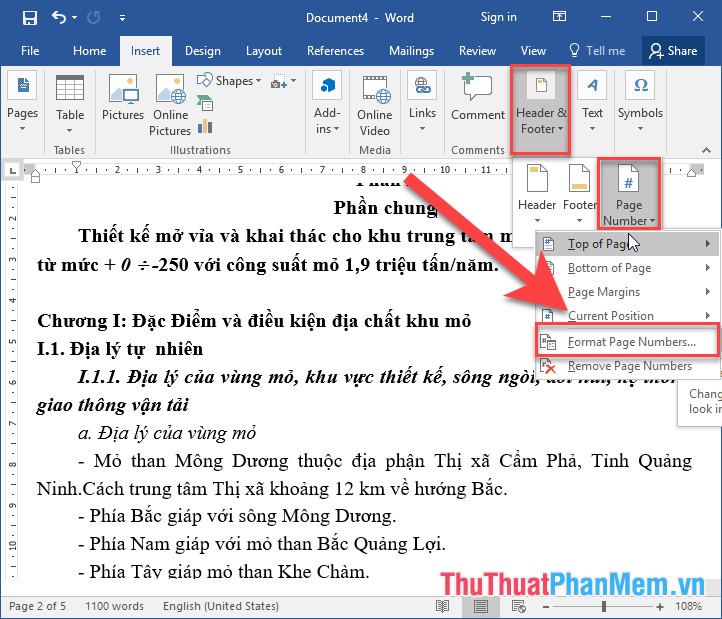Screen dimensions: 722x619
Task: Click the Pictures icon
Action: coord(123,98)
